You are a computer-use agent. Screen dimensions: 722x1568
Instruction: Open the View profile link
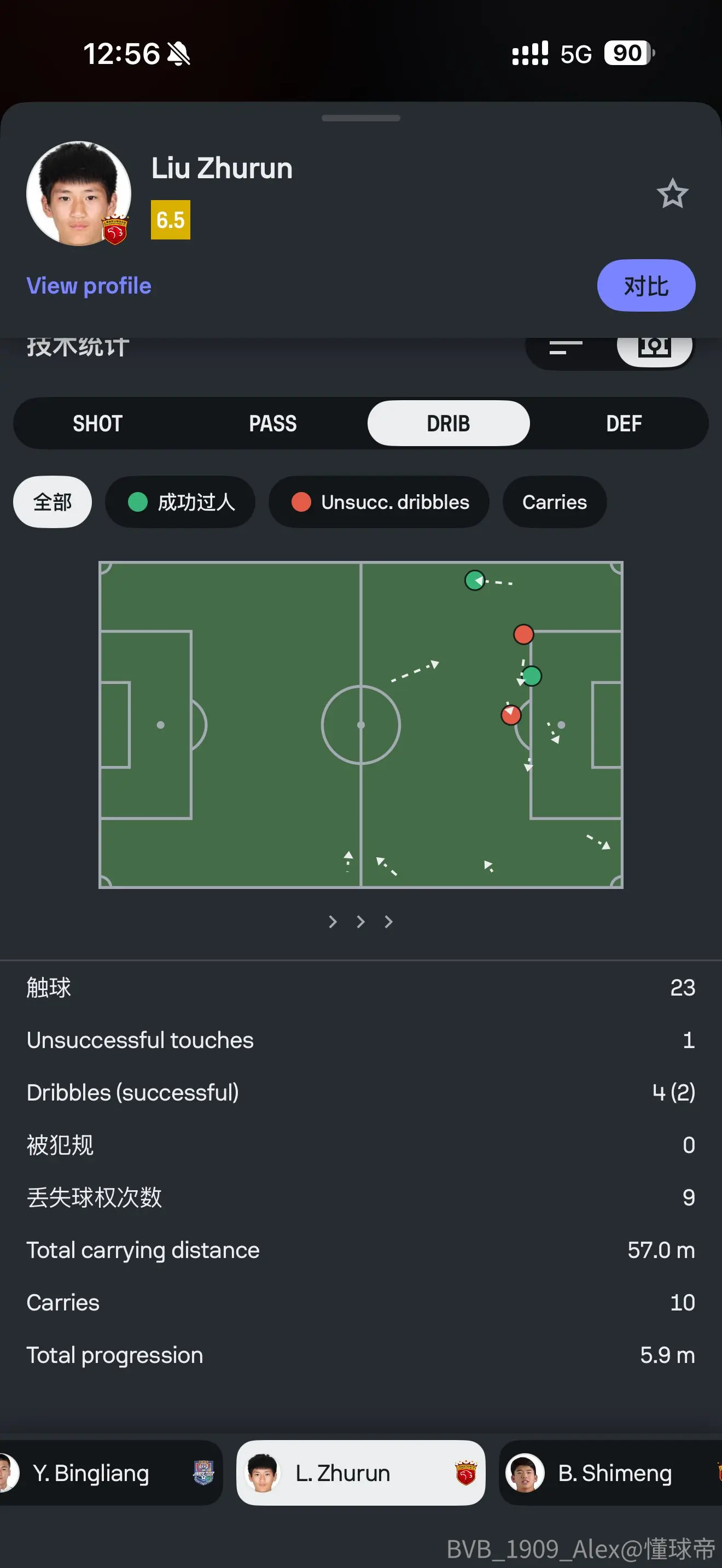(x=89, y=285)
